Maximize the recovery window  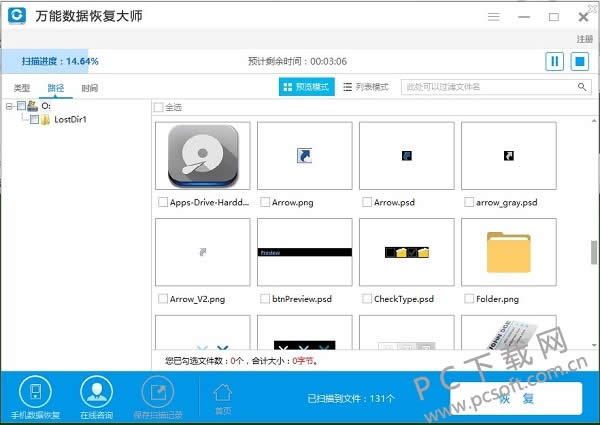click(x=554, y=17)
